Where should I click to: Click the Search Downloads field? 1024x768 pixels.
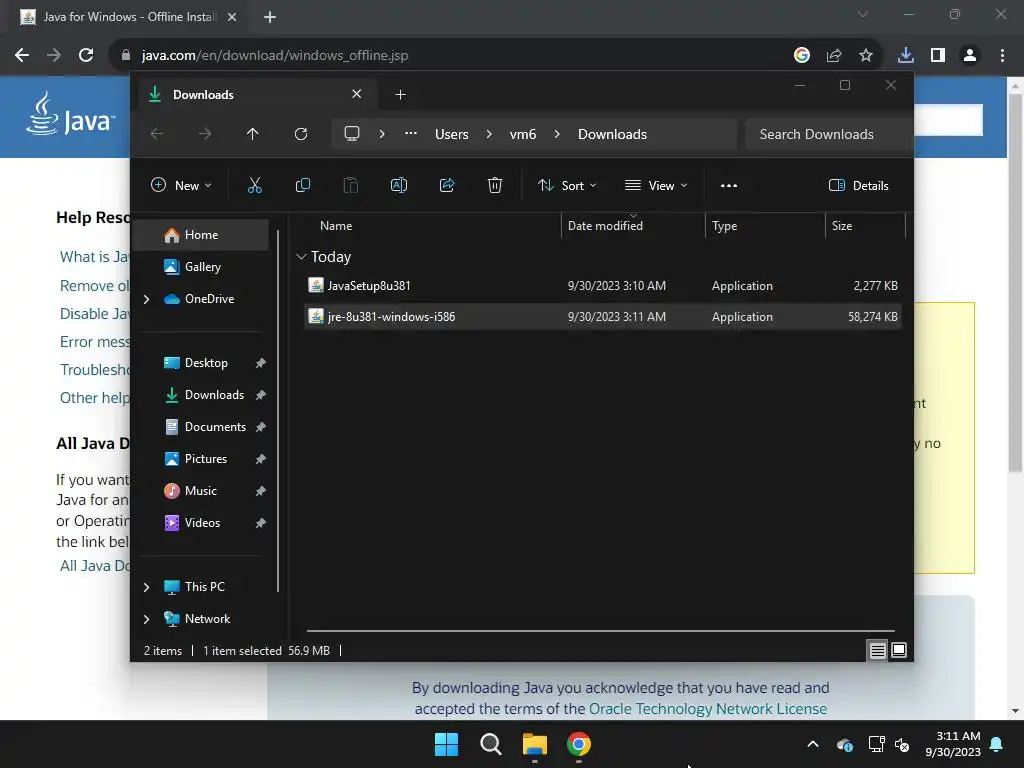(829, 134)
